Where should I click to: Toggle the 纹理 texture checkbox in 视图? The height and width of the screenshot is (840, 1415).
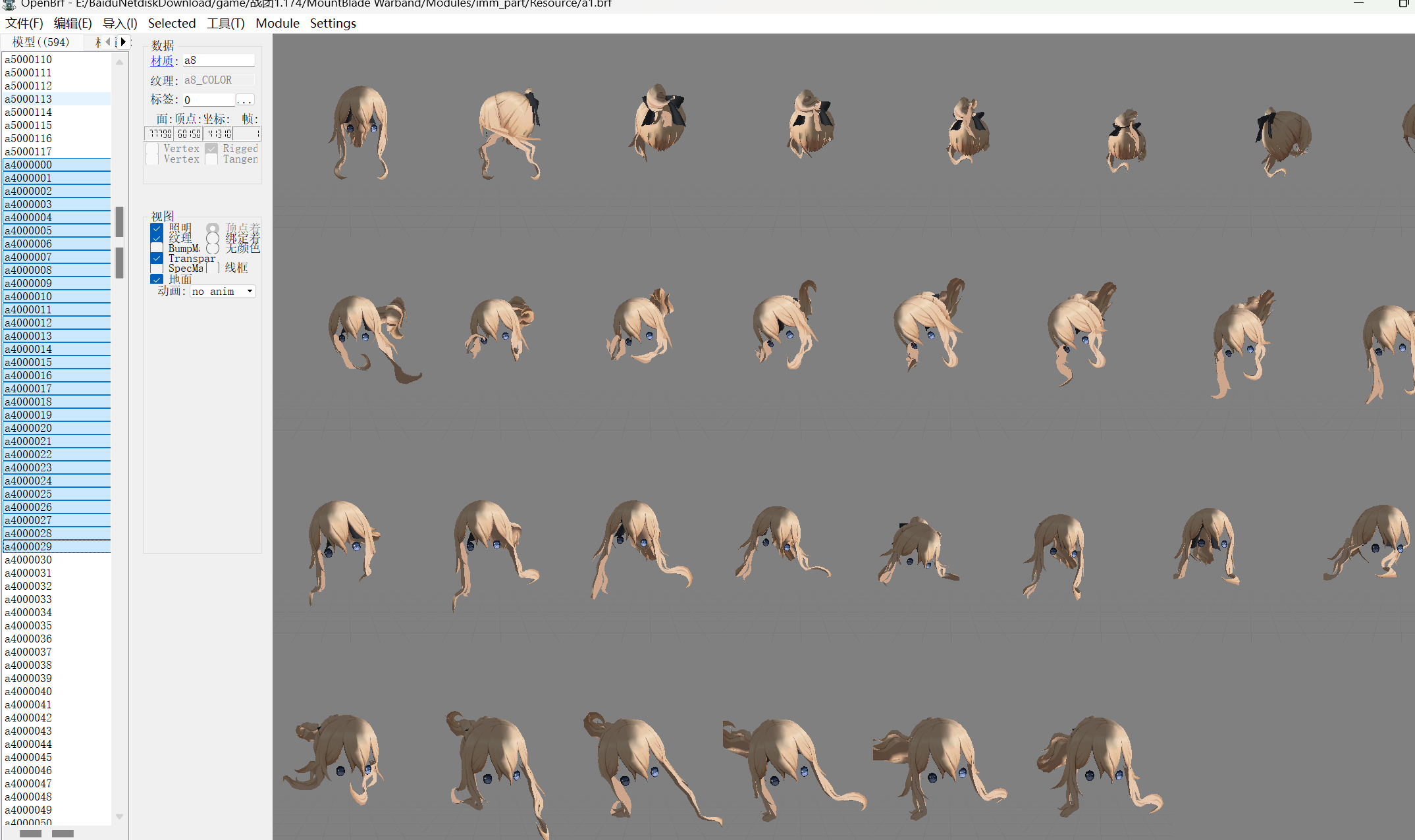click(x=157, y=238)
